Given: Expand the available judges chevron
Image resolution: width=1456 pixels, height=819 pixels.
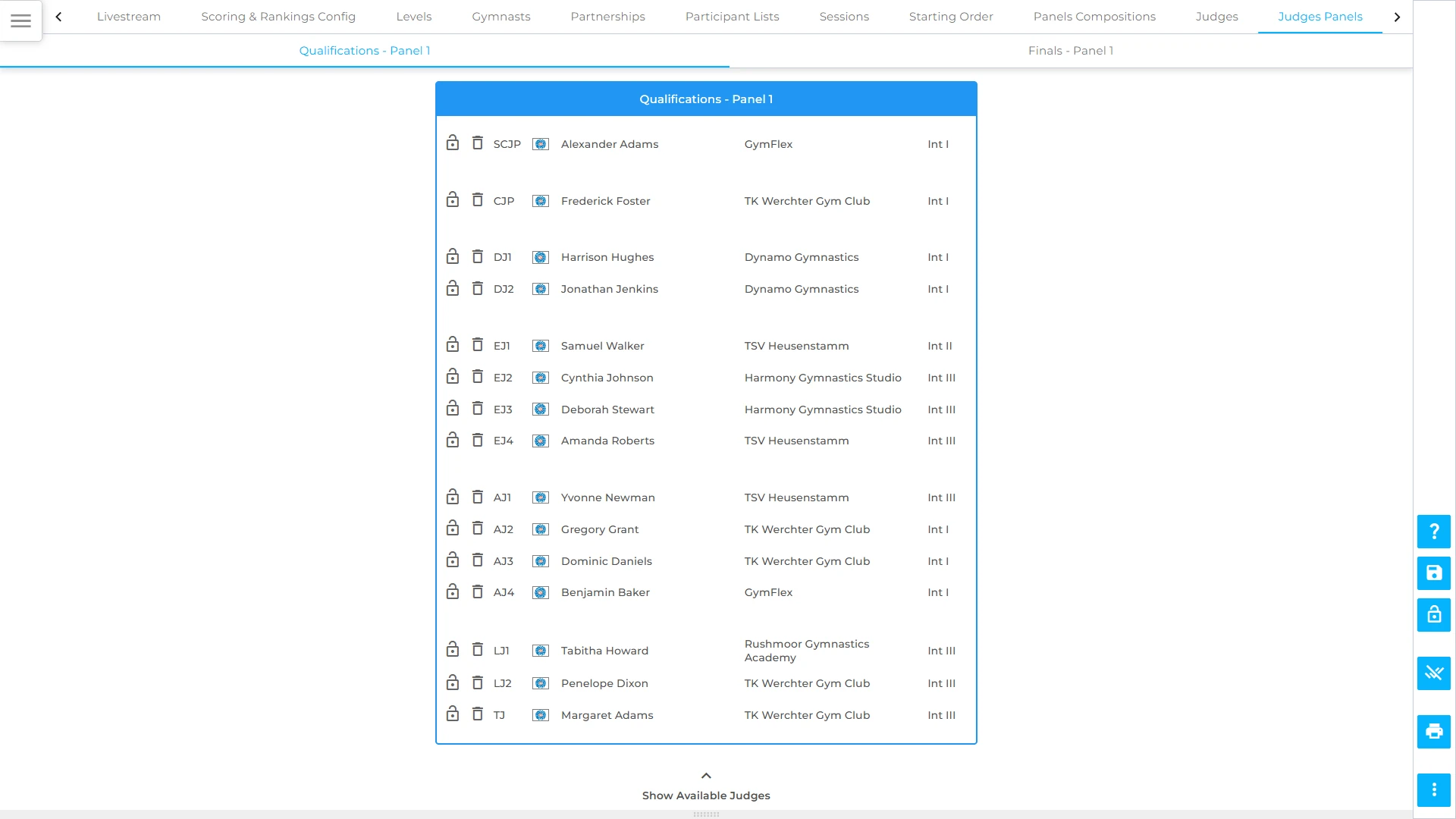Looking at the screenshot, I should click(x=706, y=776).
